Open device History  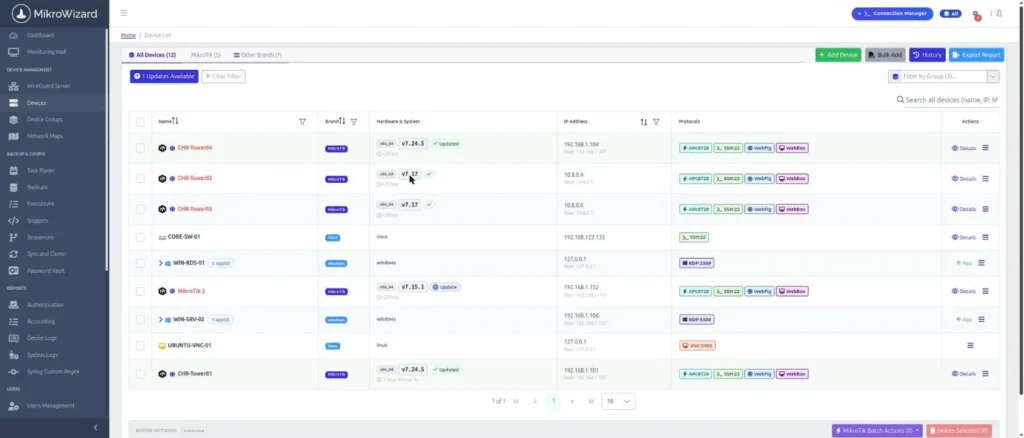click(927, 55)
